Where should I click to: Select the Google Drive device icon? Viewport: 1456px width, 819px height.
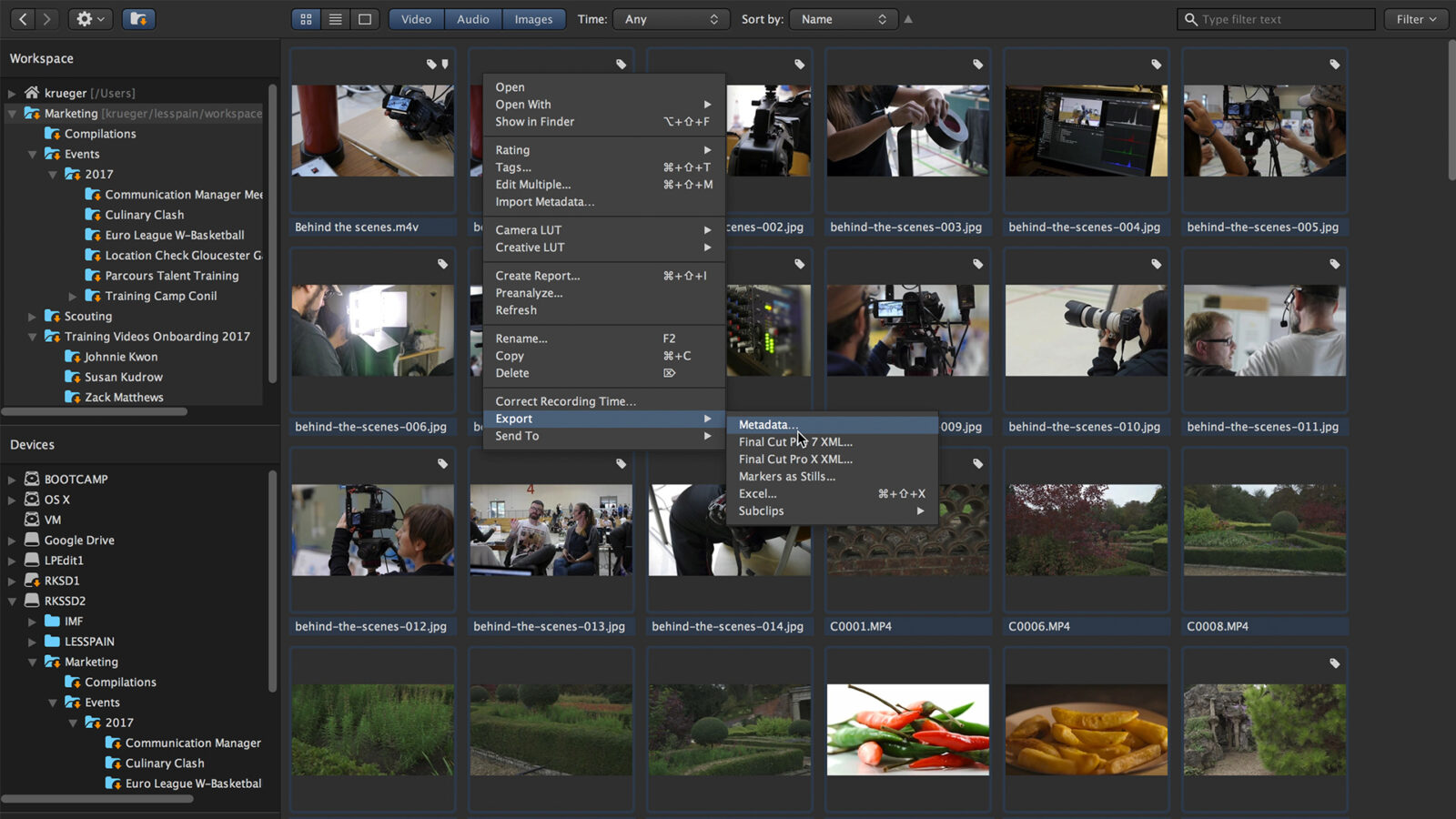click(32, 540)
